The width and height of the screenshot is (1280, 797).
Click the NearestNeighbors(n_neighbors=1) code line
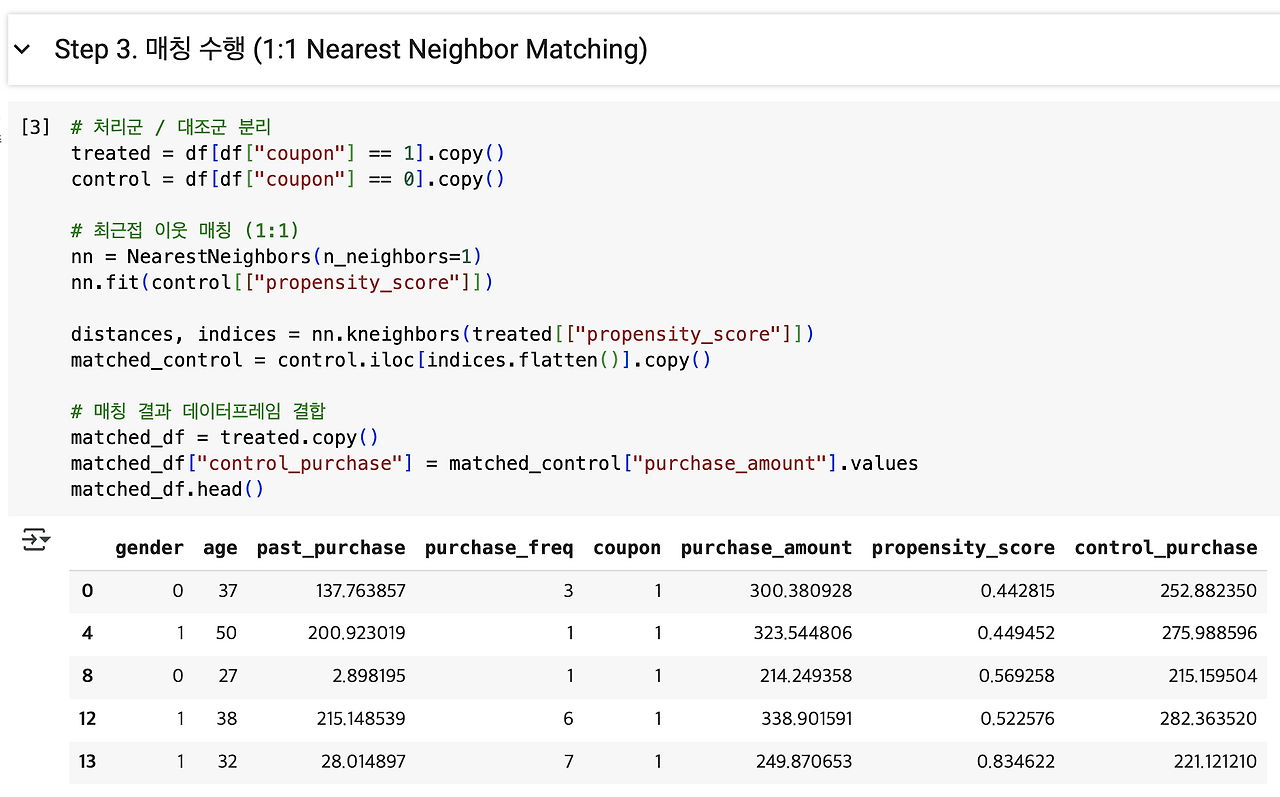(x=278, y=257)
